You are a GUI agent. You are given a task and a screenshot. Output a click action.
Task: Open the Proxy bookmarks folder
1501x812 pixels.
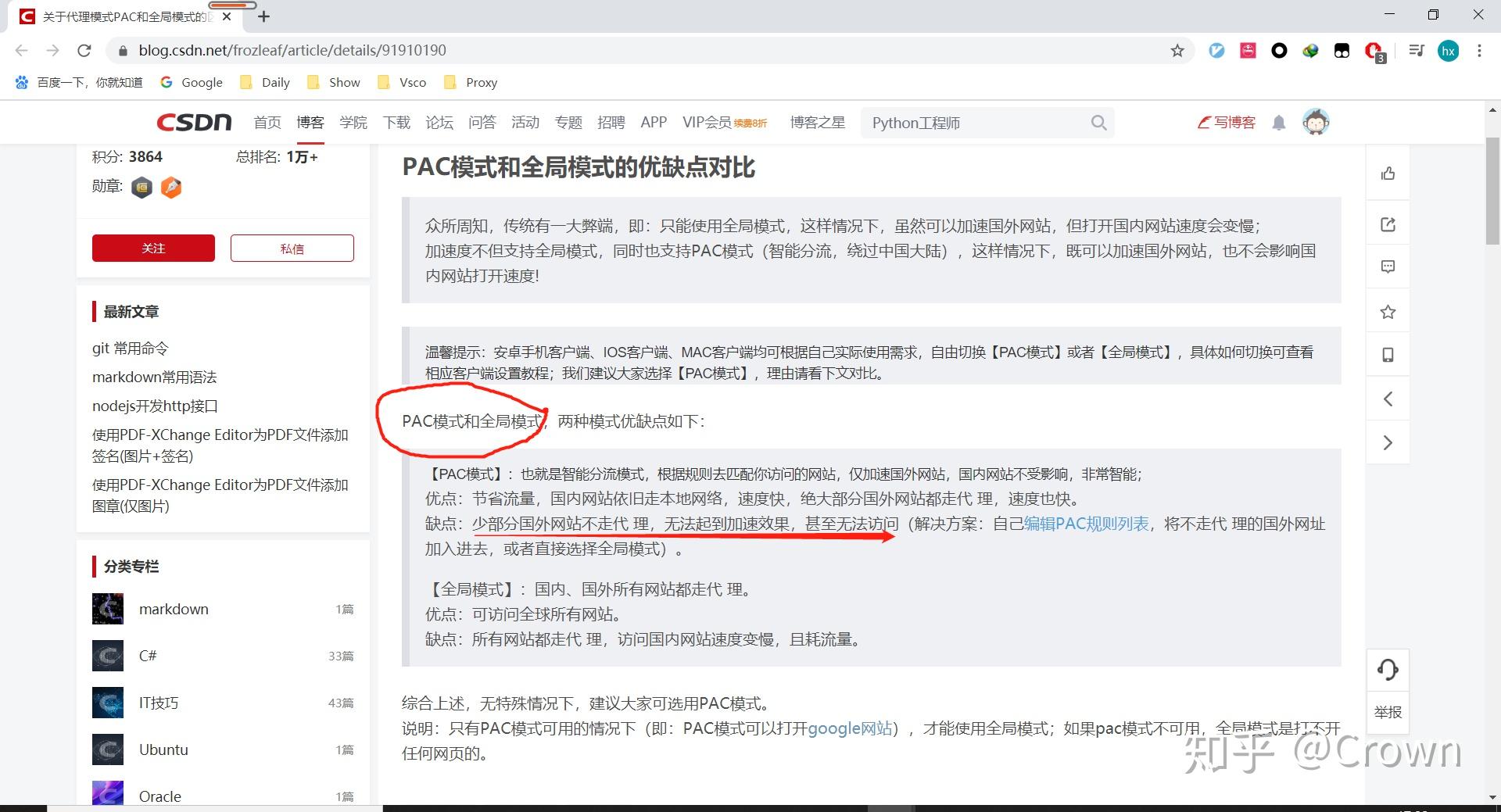[x=471, y=83]
